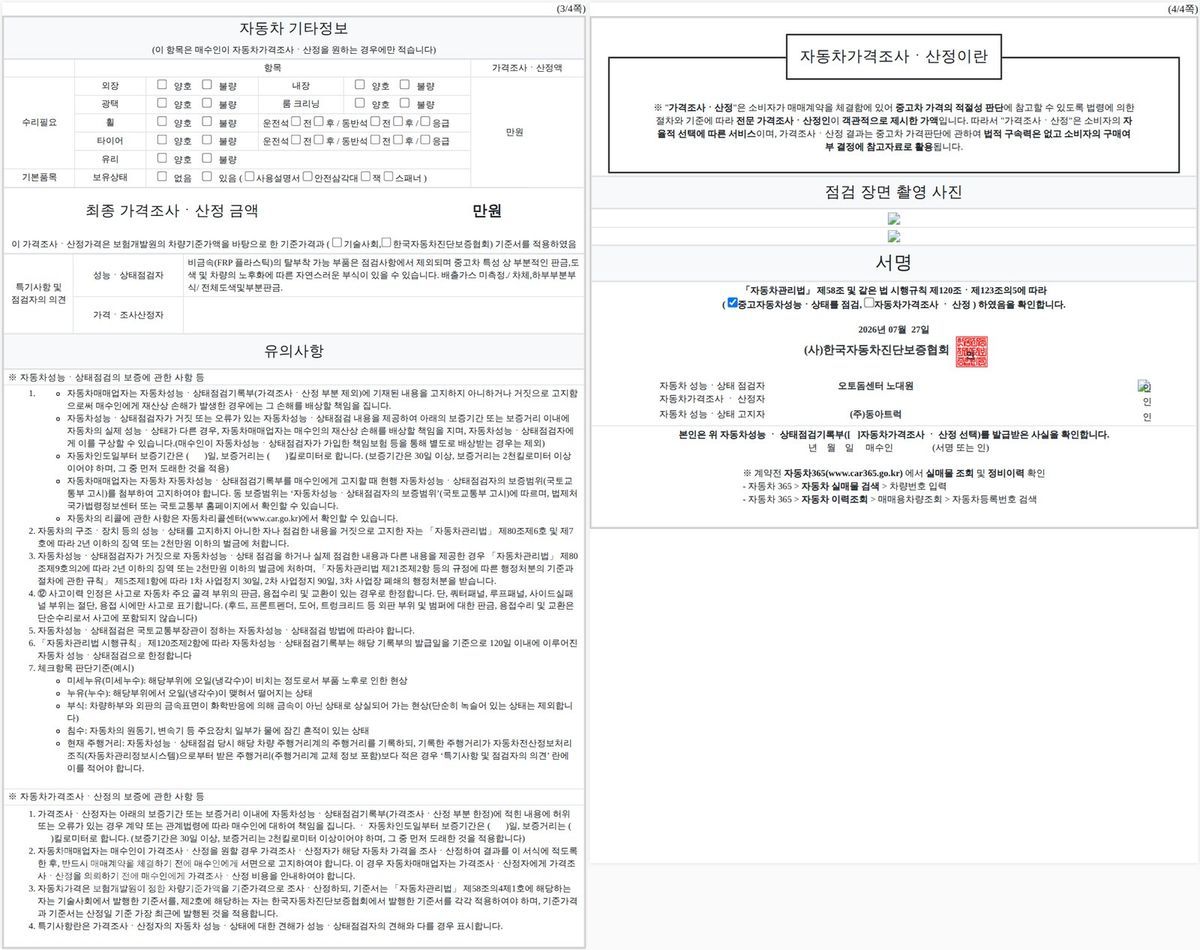
Task: Check 불량 for 광택
Action: 207,103
